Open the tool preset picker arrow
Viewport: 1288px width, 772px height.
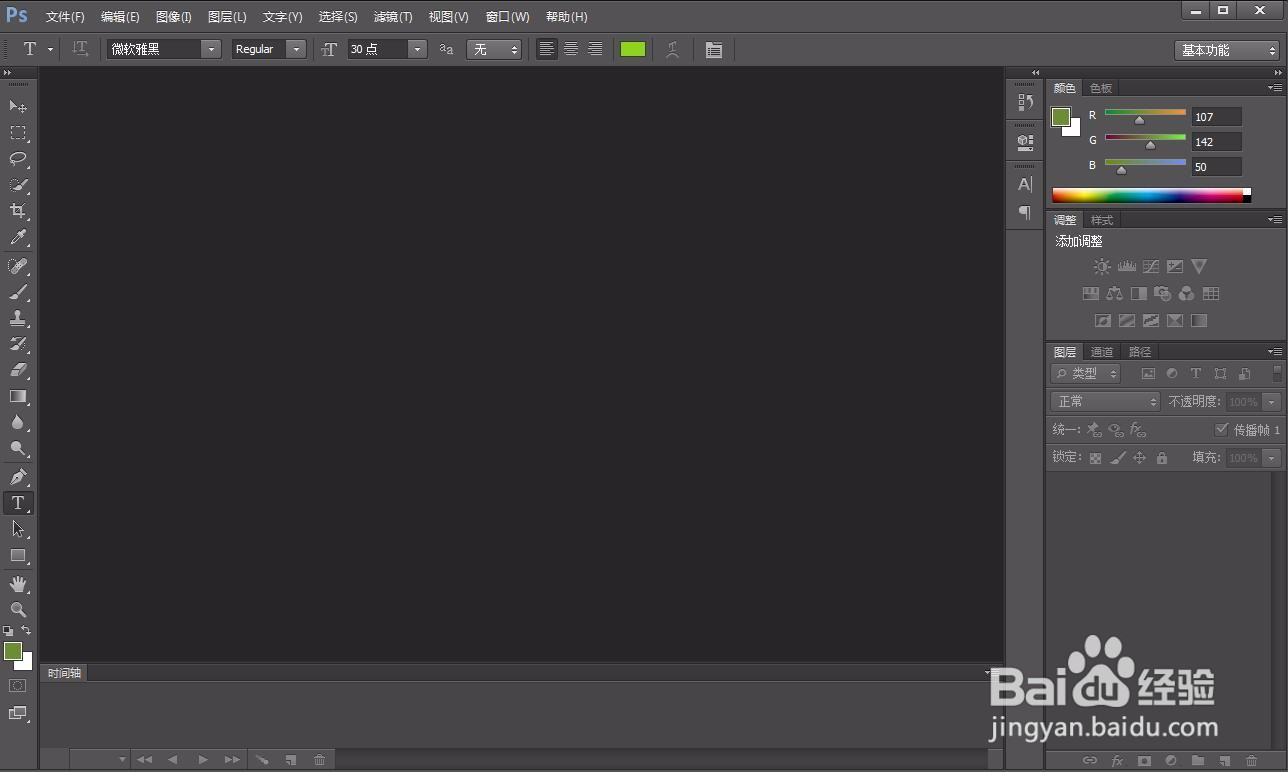[x=50, y=49]
